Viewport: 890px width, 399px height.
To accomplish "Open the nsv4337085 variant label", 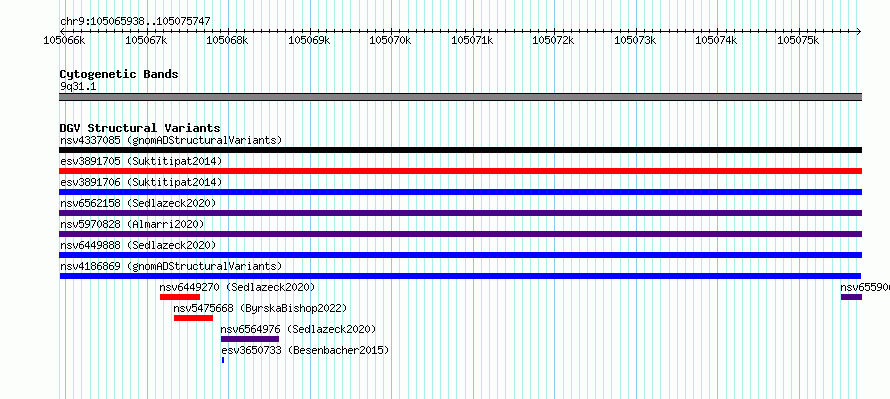I will 171,140.
